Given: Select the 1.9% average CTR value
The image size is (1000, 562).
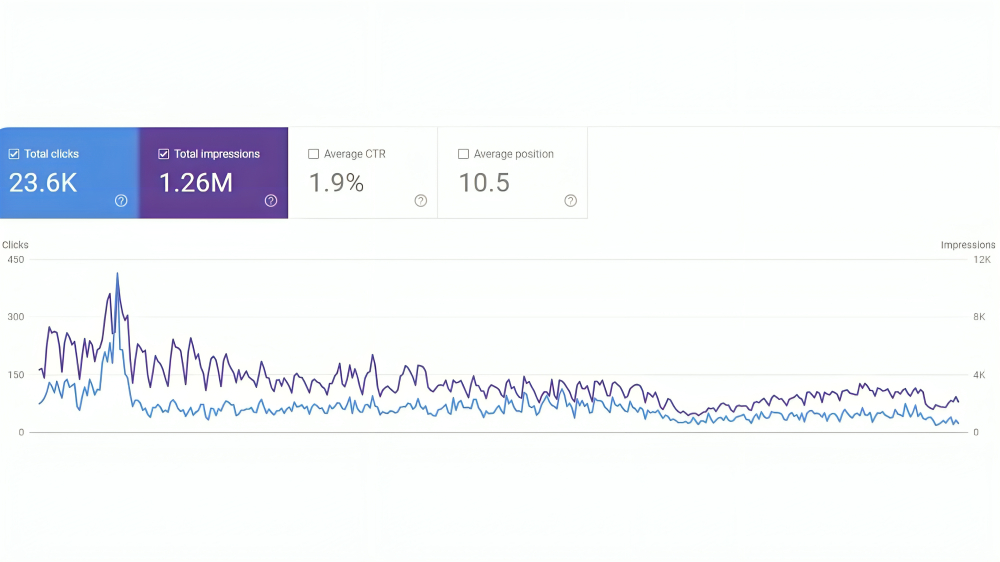Looking at the screenshot, I should (336, 182).
